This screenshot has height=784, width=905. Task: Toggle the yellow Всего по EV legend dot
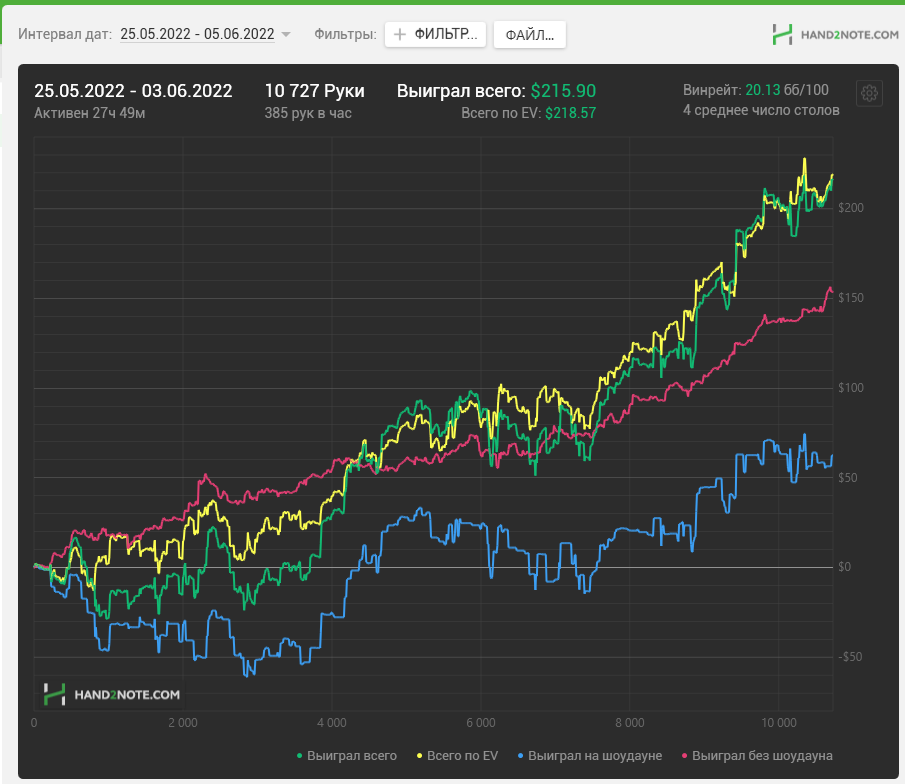tap(420, 756)
